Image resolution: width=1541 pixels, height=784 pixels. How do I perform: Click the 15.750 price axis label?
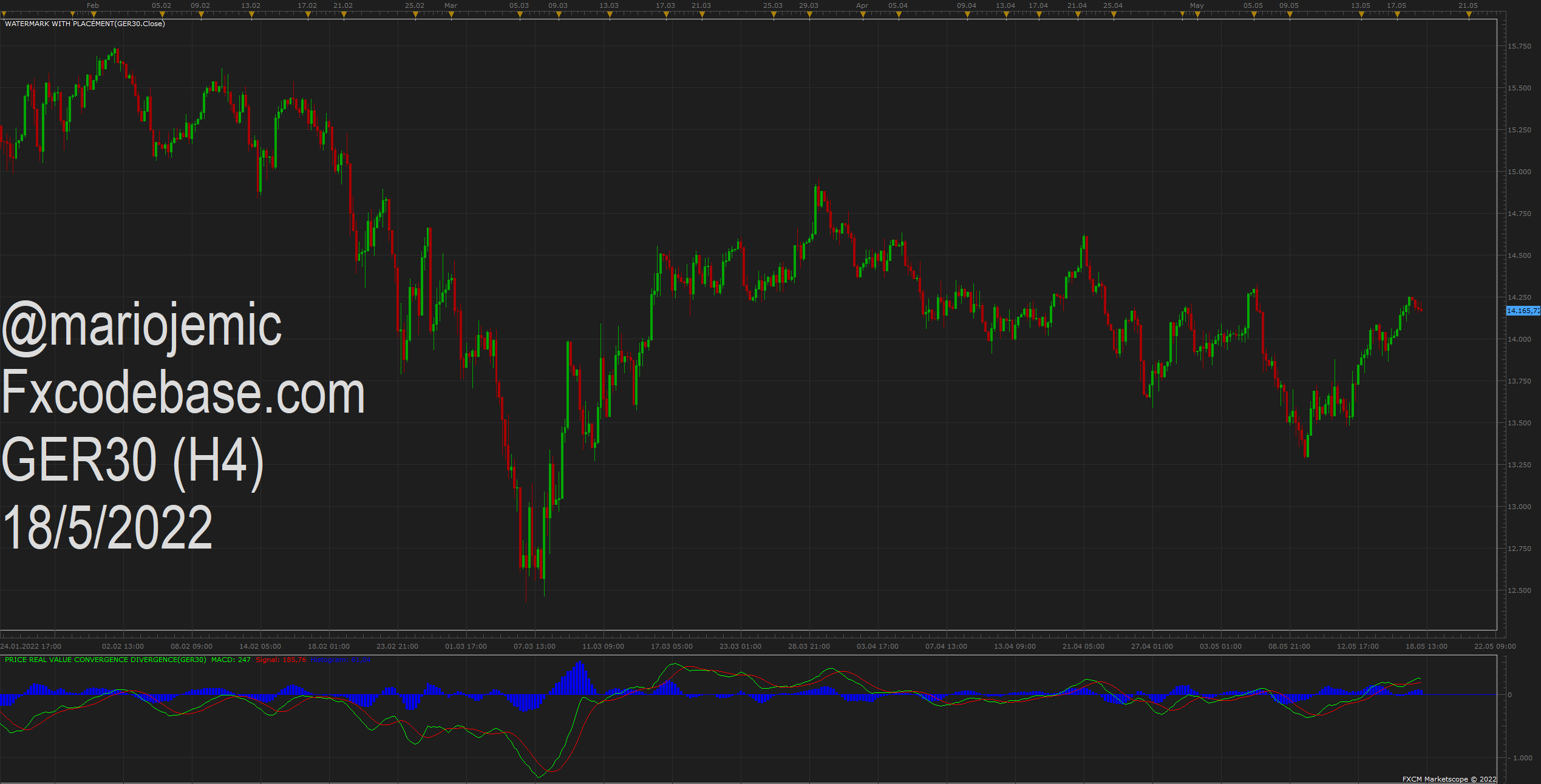click(x=1520, y=46)
